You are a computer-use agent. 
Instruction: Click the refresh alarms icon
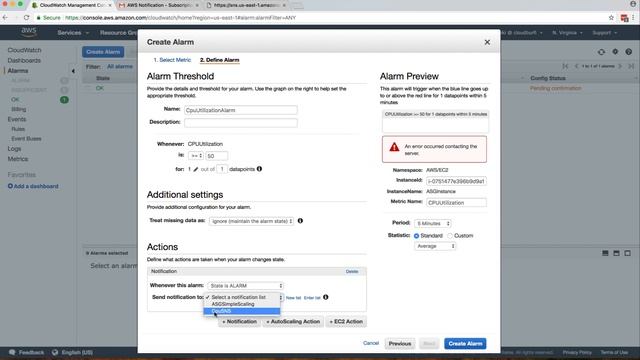601,52
